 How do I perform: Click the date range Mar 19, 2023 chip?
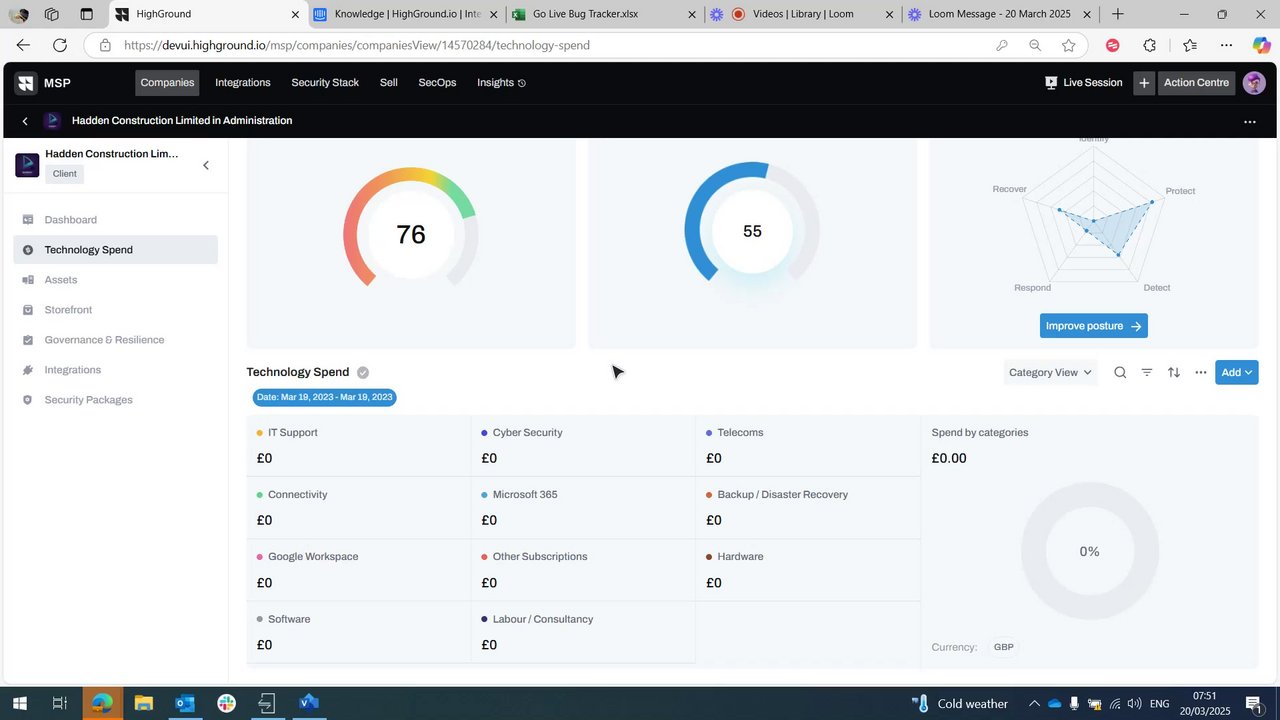(x=325, y=397)
